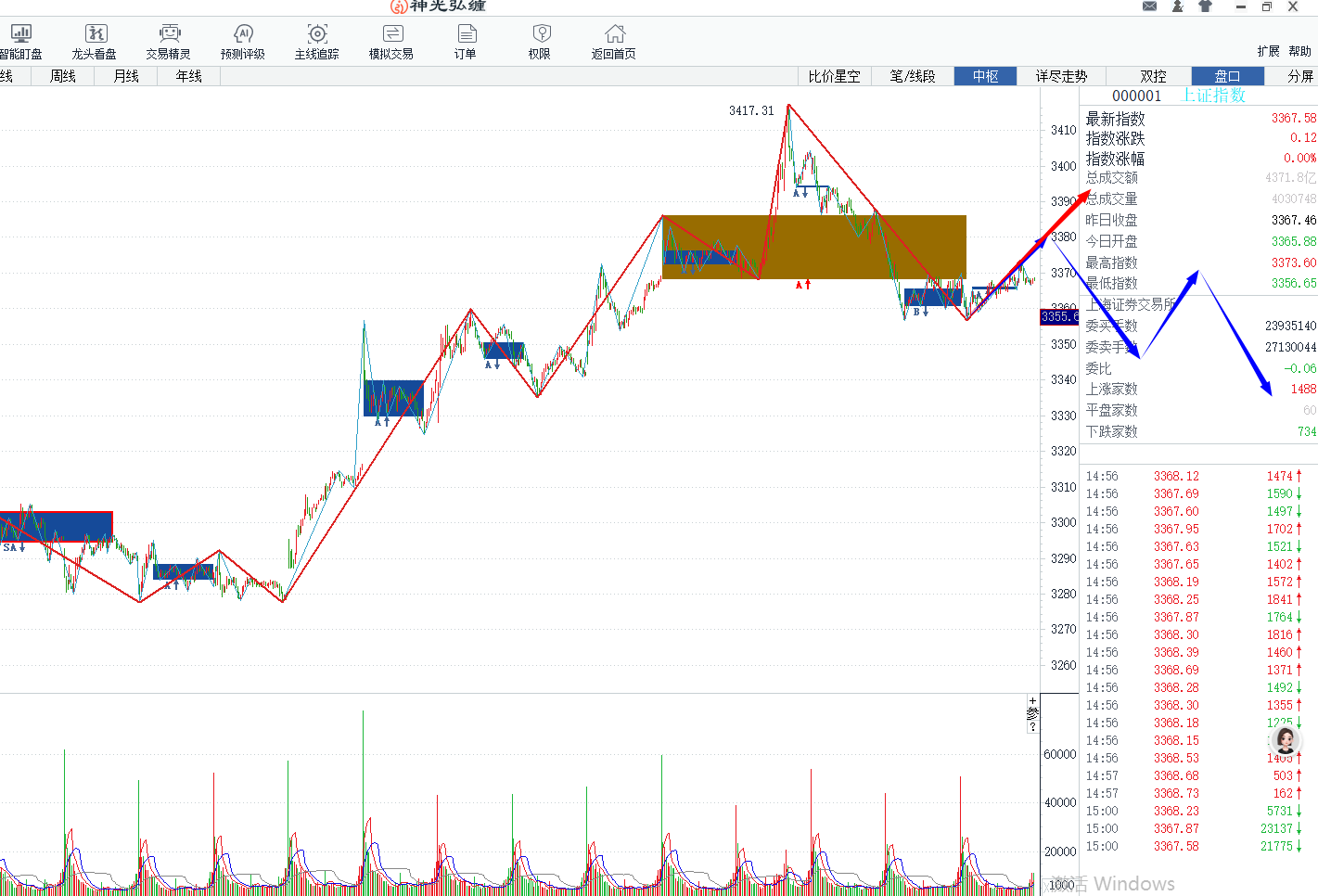Open the 参 parameters button

(1032, 713)
